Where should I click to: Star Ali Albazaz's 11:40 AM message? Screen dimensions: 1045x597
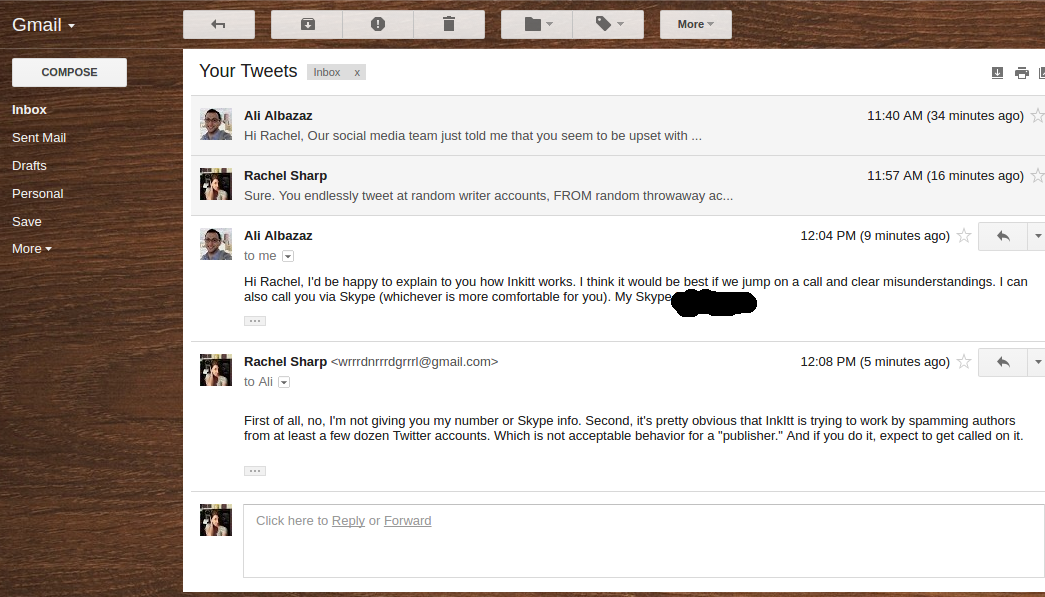point(1037,115)
